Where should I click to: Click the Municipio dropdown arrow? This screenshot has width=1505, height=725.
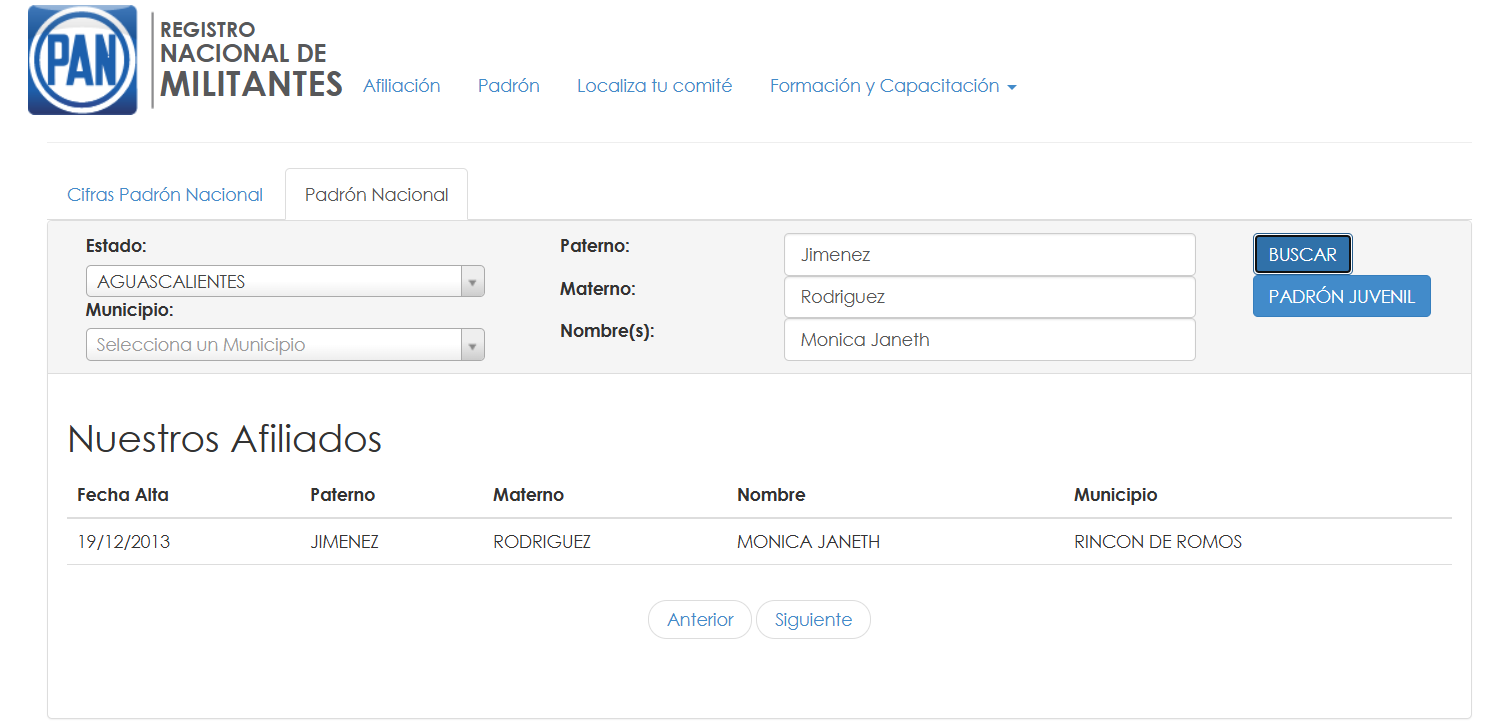(472, 345)
